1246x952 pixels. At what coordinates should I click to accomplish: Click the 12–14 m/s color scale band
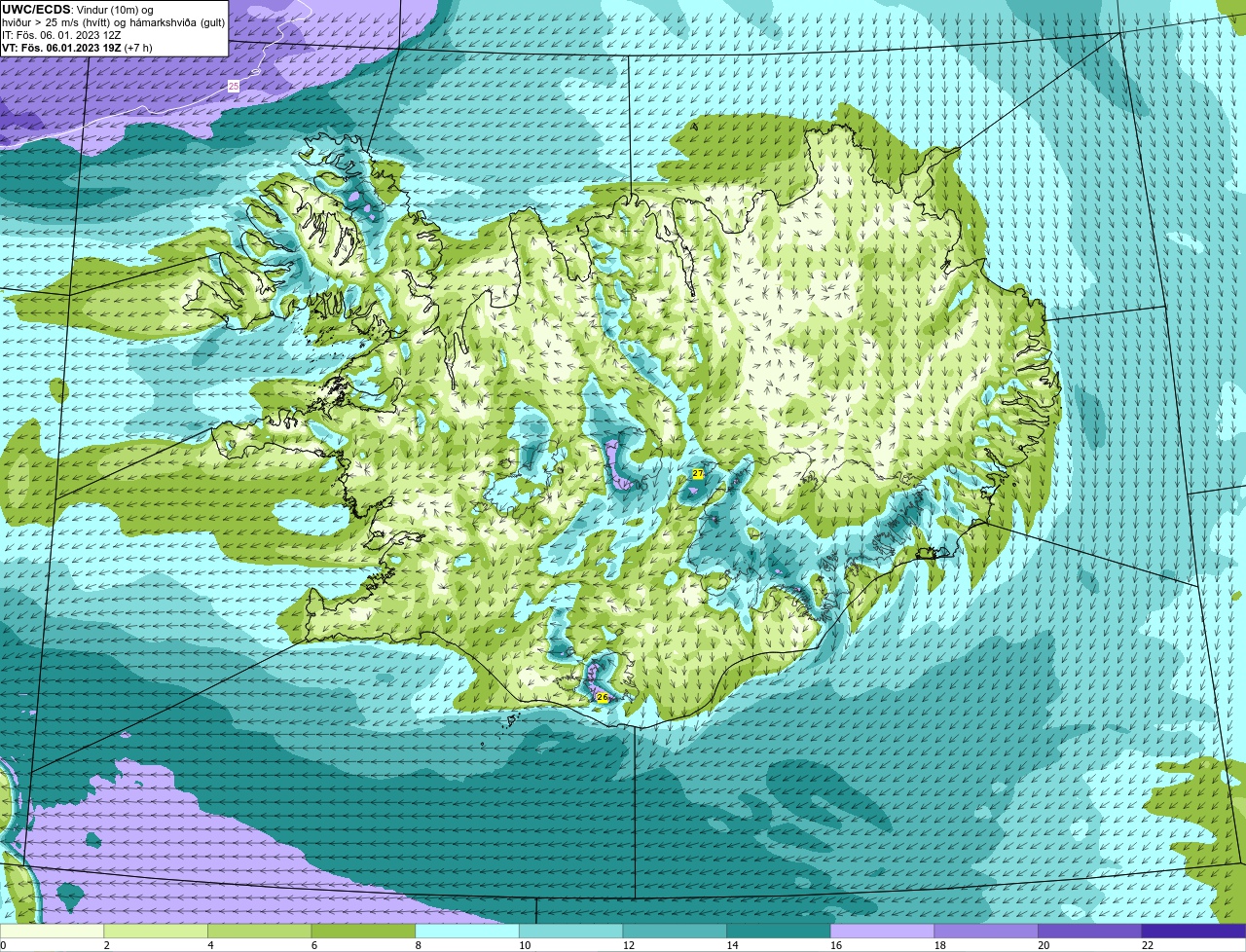tap(675, 932)
